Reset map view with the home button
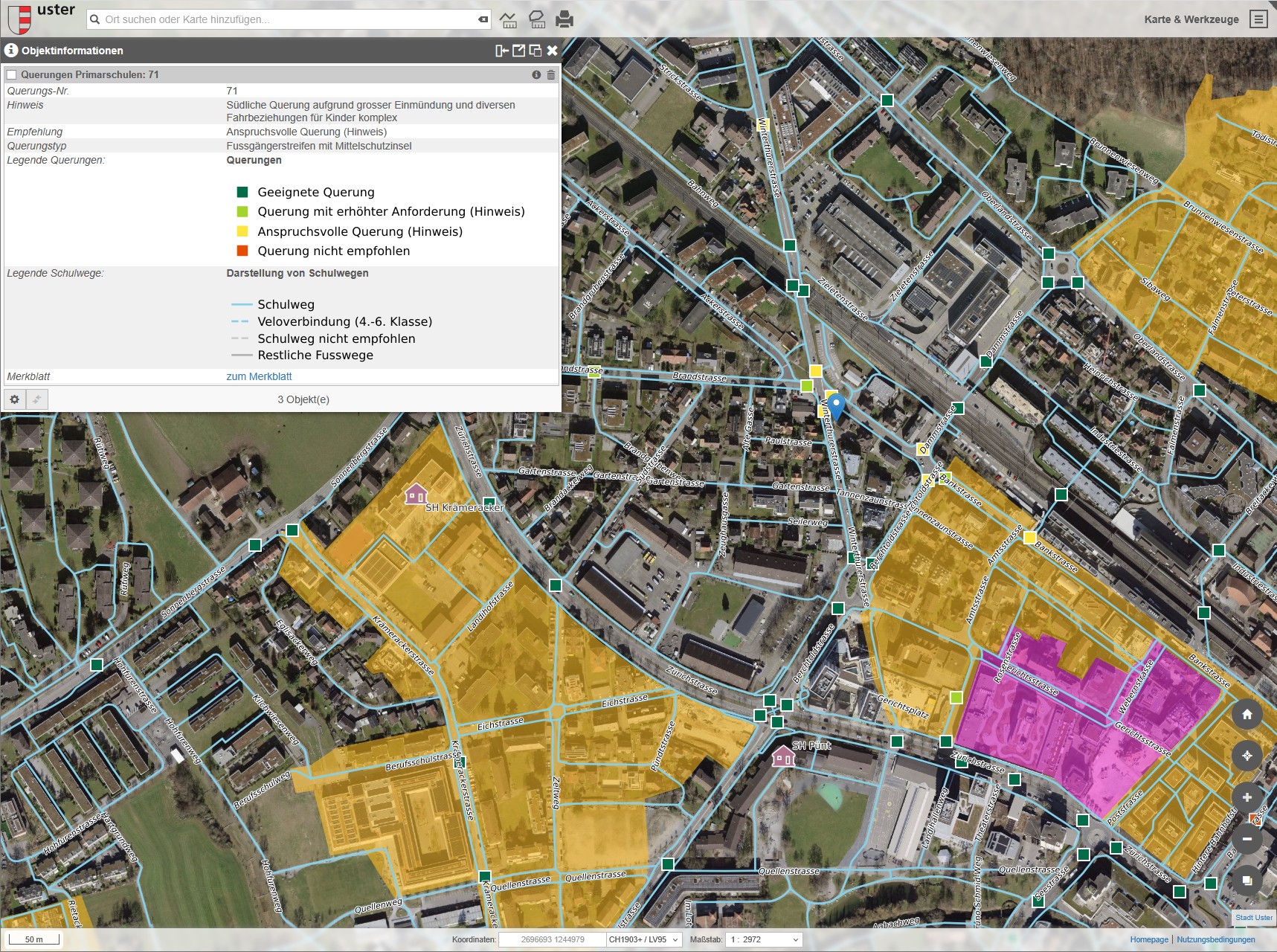 [1248, 715]
